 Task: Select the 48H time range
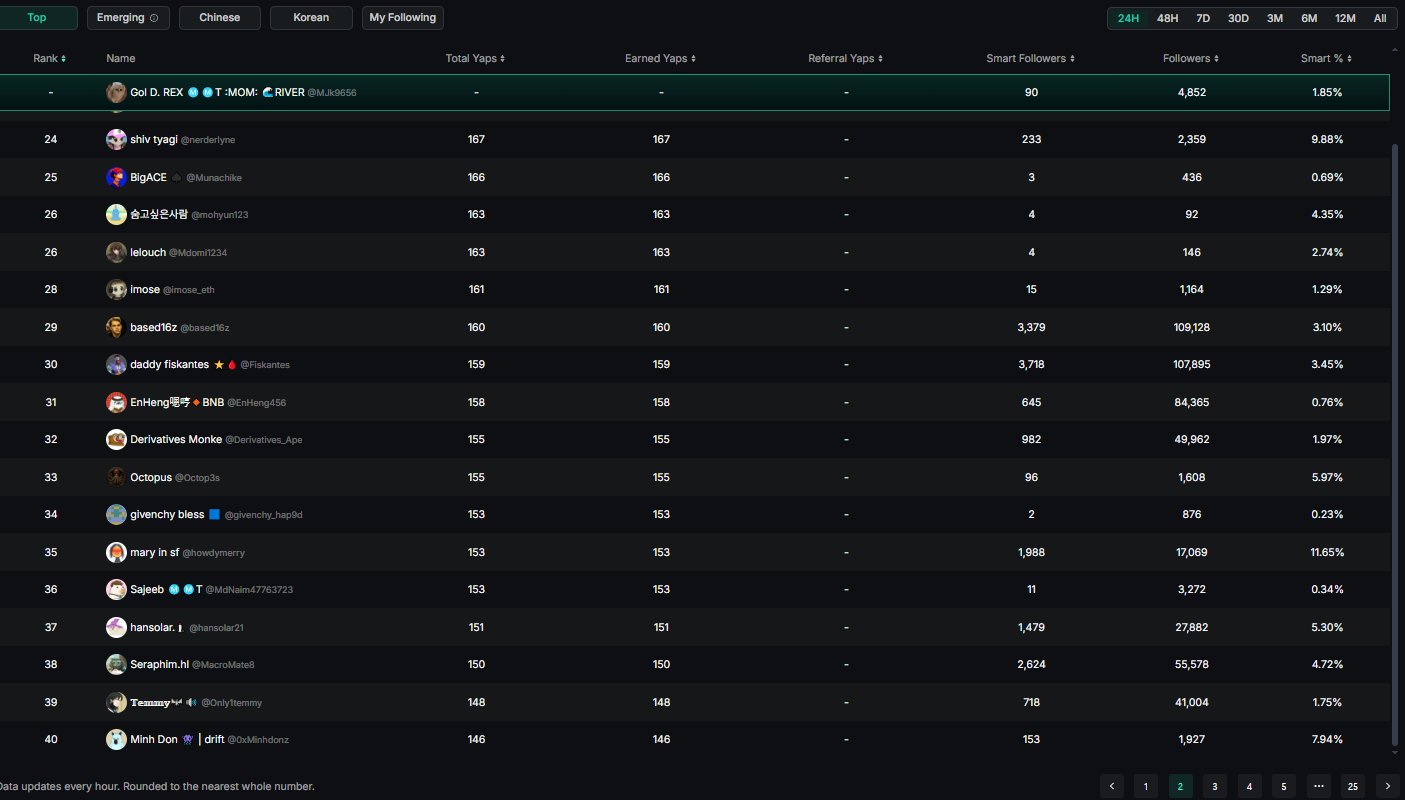pos(1167,18)
